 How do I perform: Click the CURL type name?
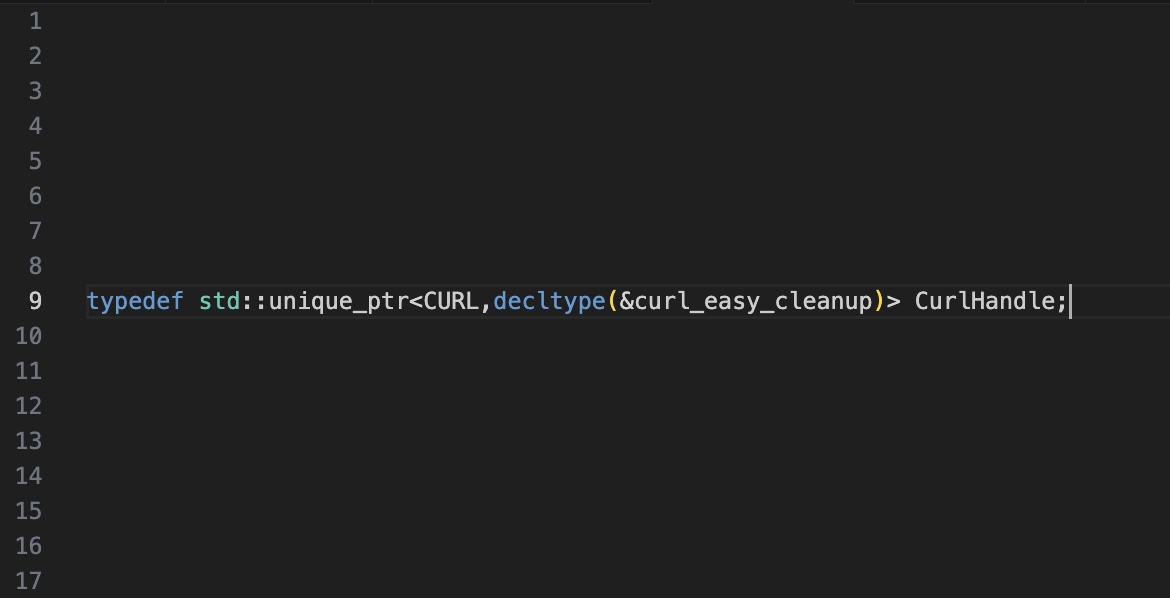(452, 301)
